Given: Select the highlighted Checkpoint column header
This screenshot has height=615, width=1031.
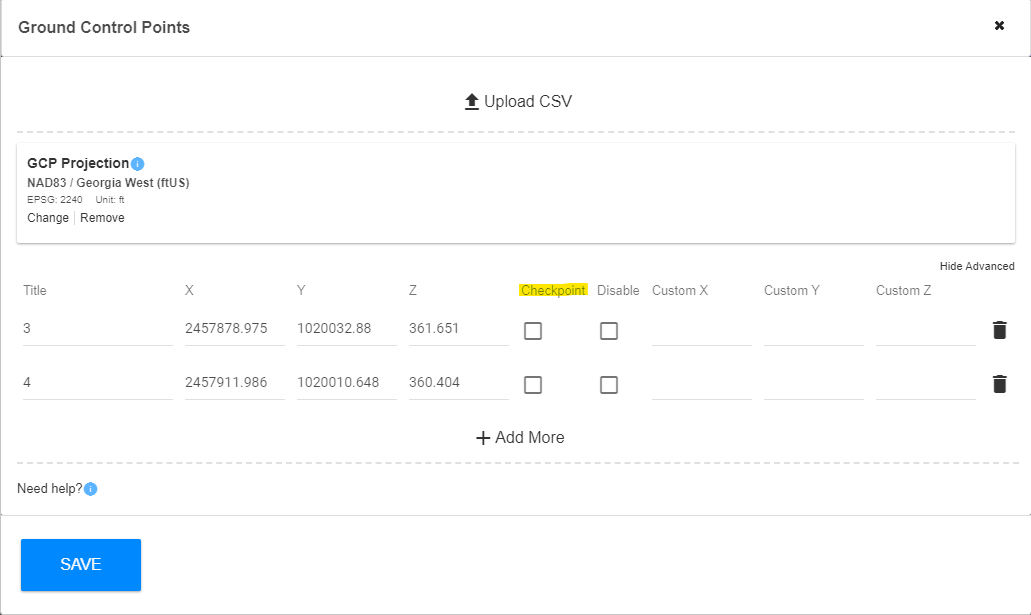Looking at the screenshot, I should click(x=552, y=290).
